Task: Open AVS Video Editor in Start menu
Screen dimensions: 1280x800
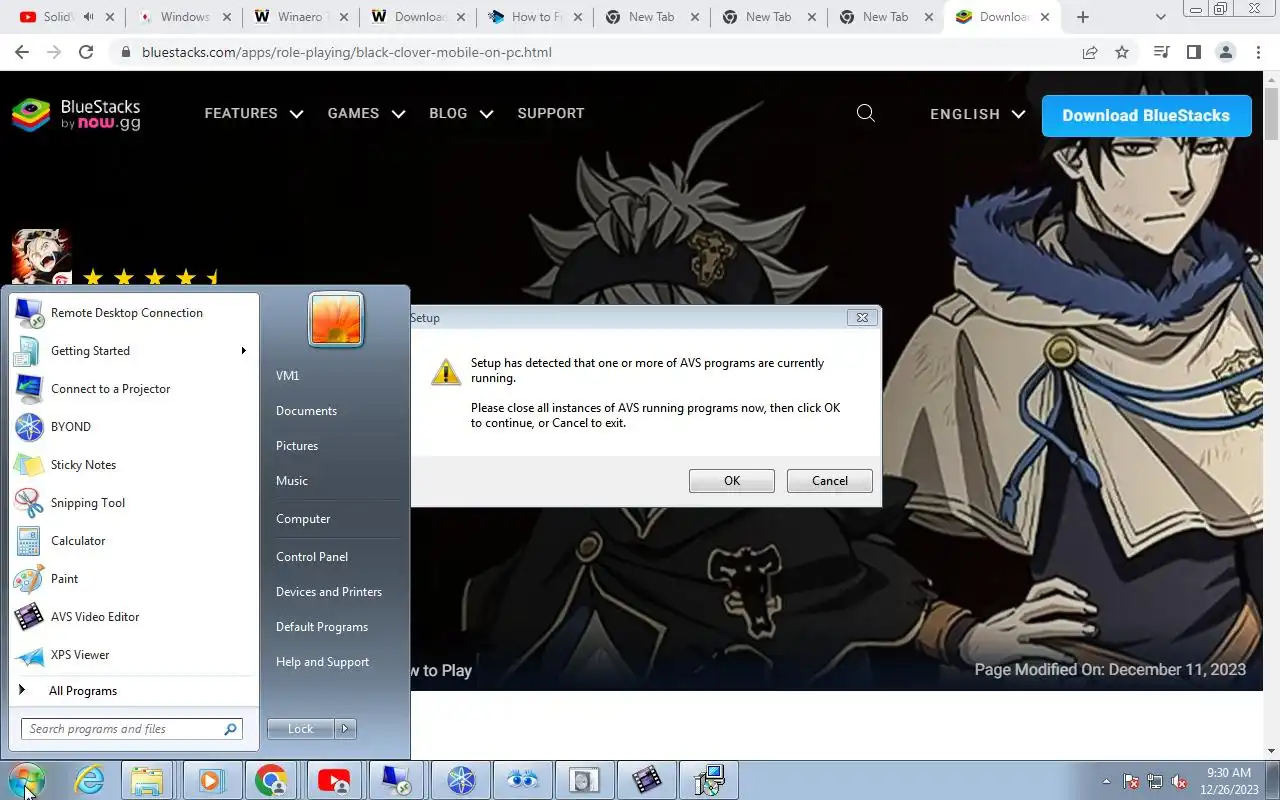Action: coord(134,617)
